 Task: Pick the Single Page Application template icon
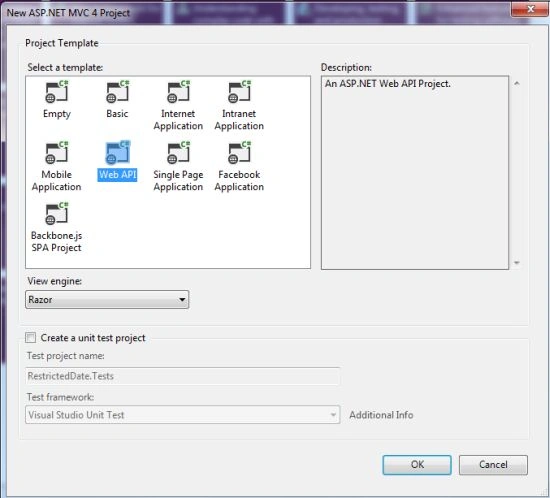coord(179,153)
